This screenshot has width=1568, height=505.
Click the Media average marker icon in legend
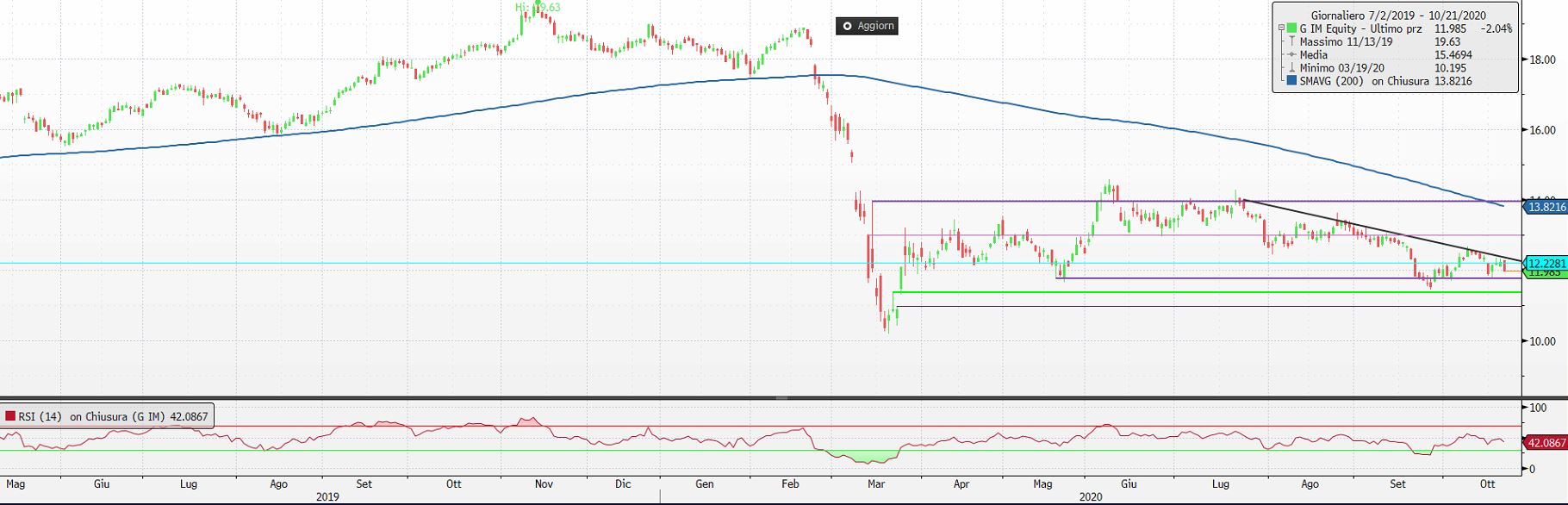1291,55
